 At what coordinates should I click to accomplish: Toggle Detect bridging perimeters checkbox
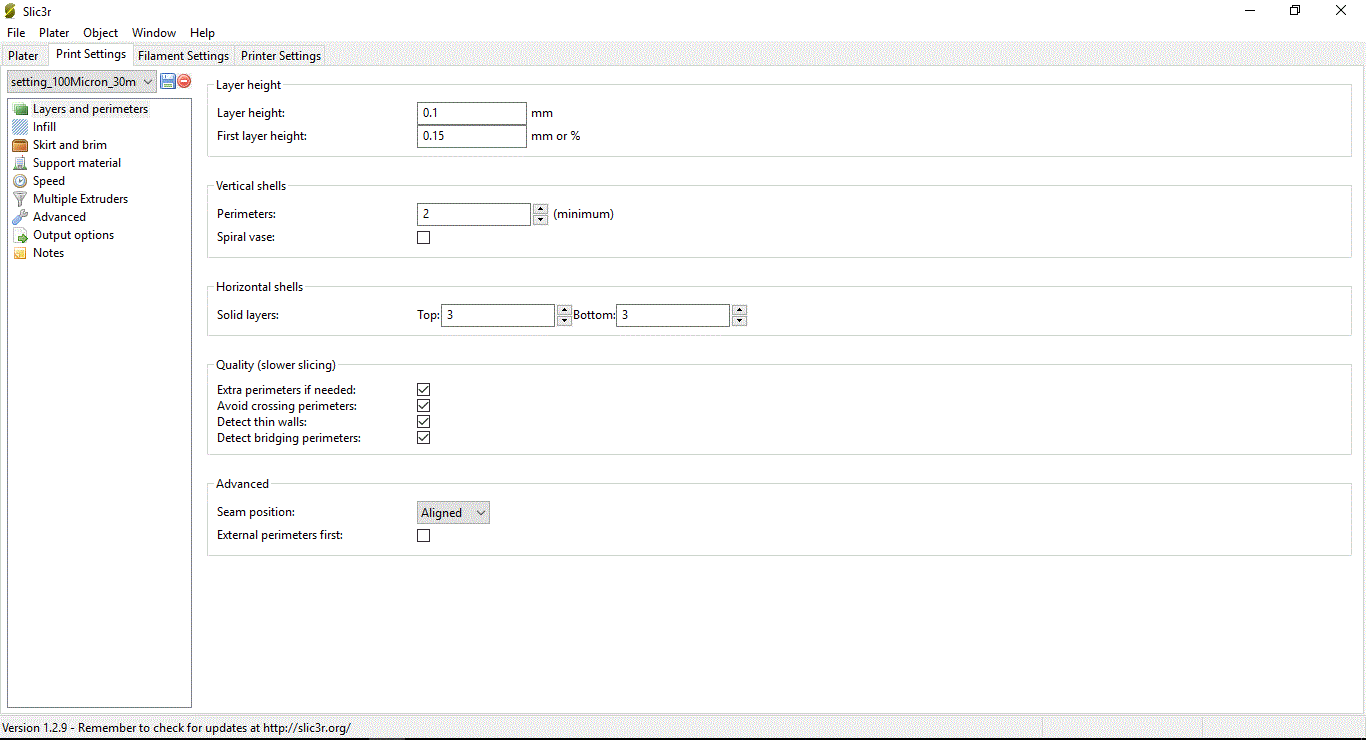423,438
